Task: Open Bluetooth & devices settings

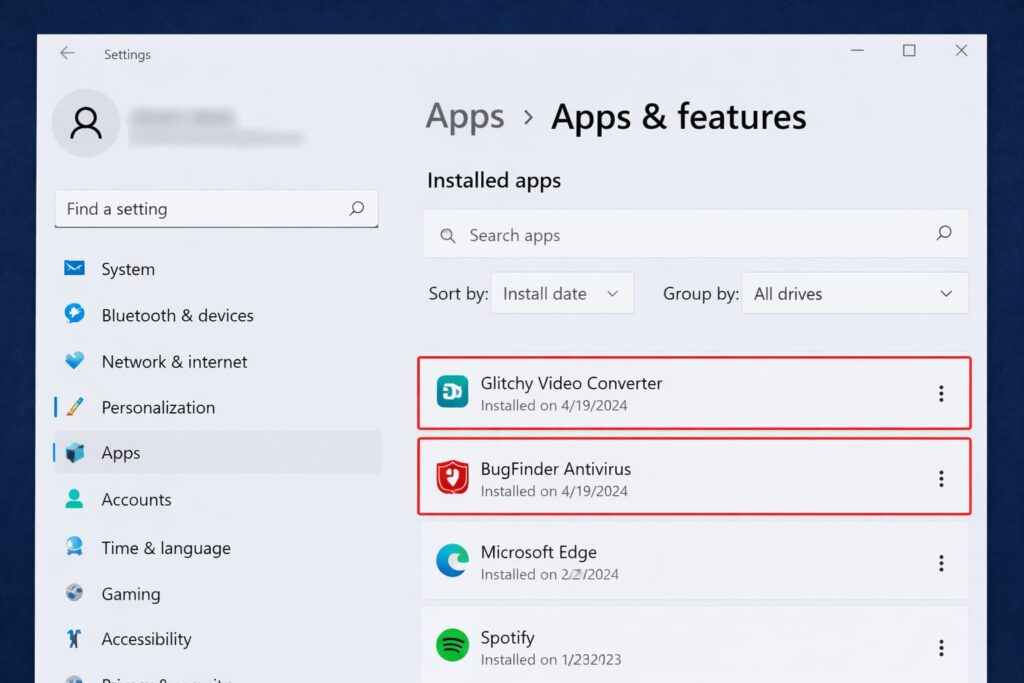Action: 177,315
